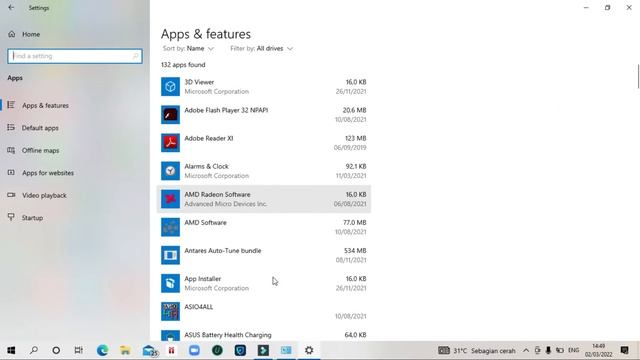The image size is (640, 360).
Task: Open the Sort by Name dropdown
Action: coord(188,49)
